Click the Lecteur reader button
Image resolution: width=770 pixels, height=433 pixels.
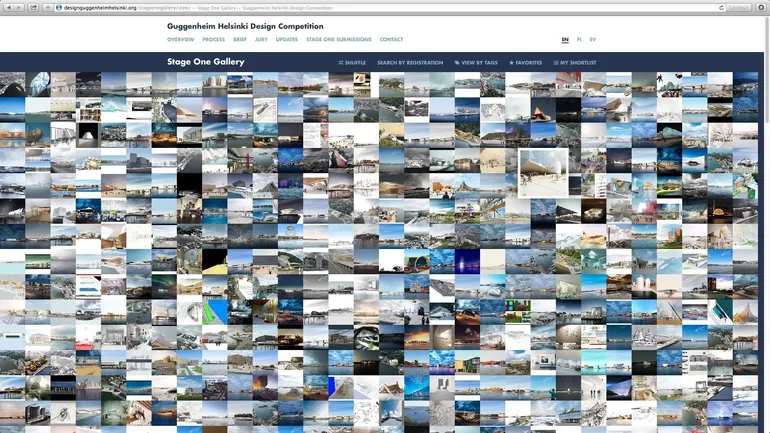click(738, 7)
